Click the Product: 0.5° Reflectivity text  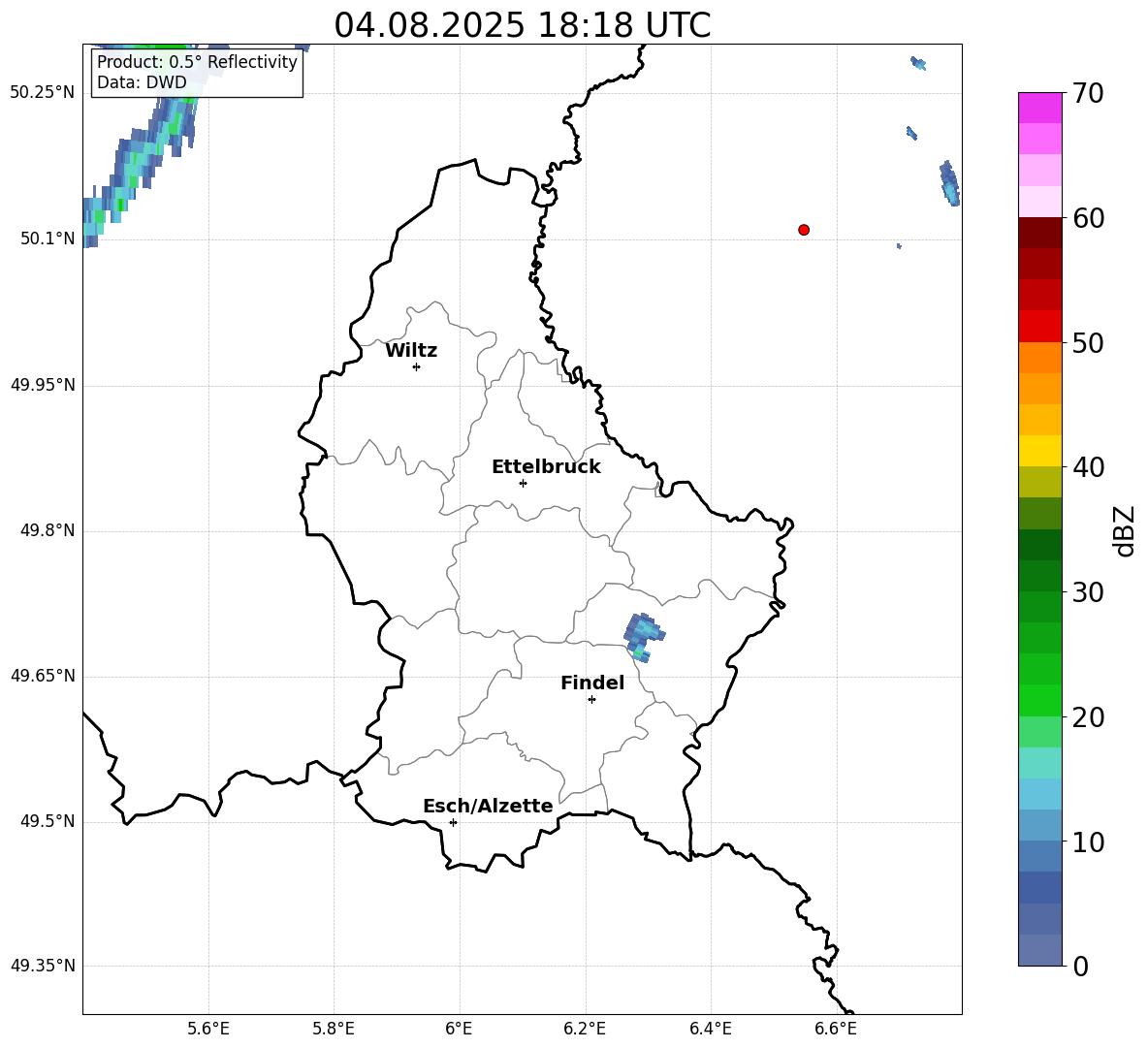pyautogui.click(x=197, y=62)
